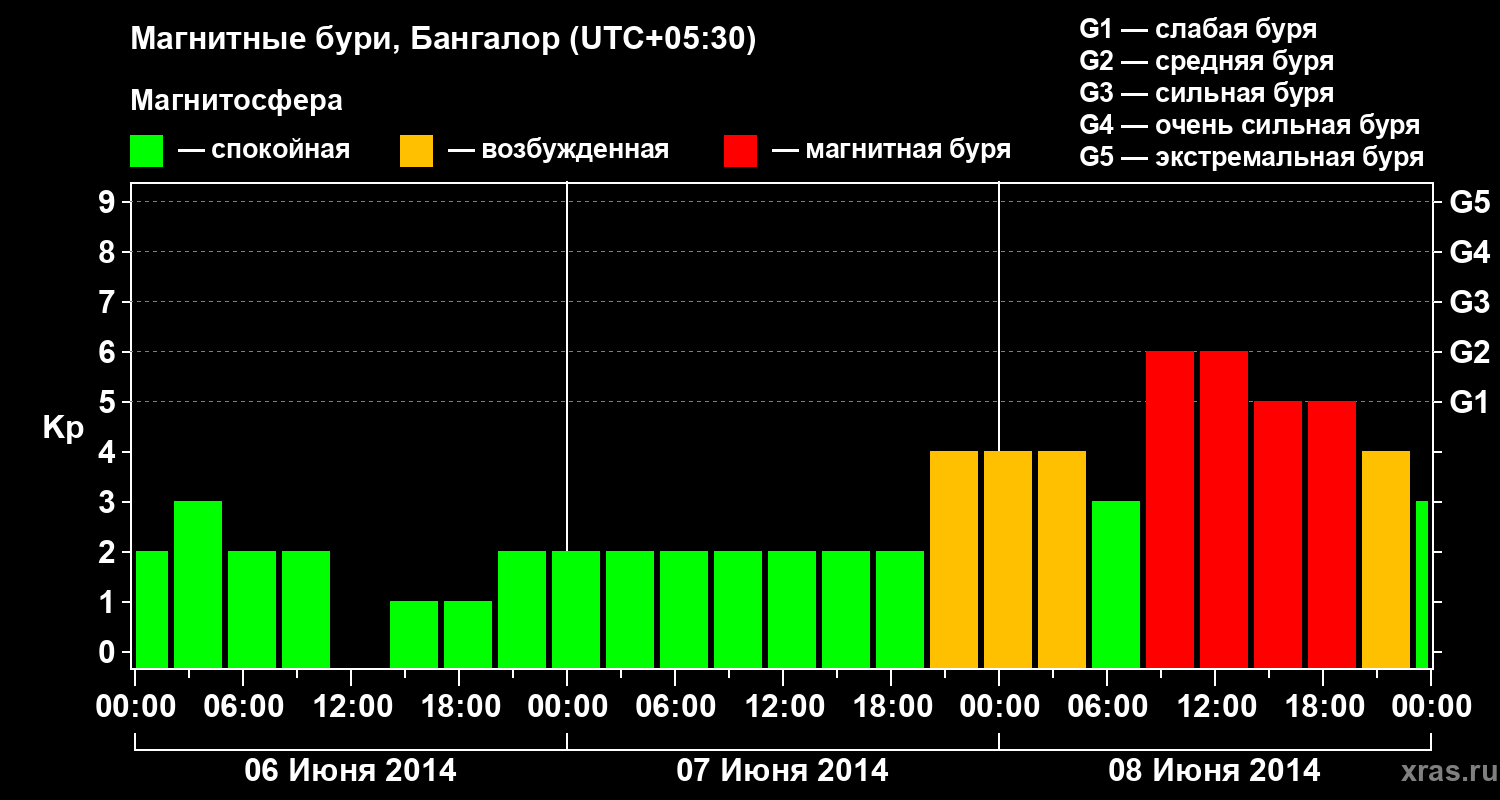Click the red 'магнитная буря' legend swatch
The height and width of the screenshot is (800, 1500).
741,151
